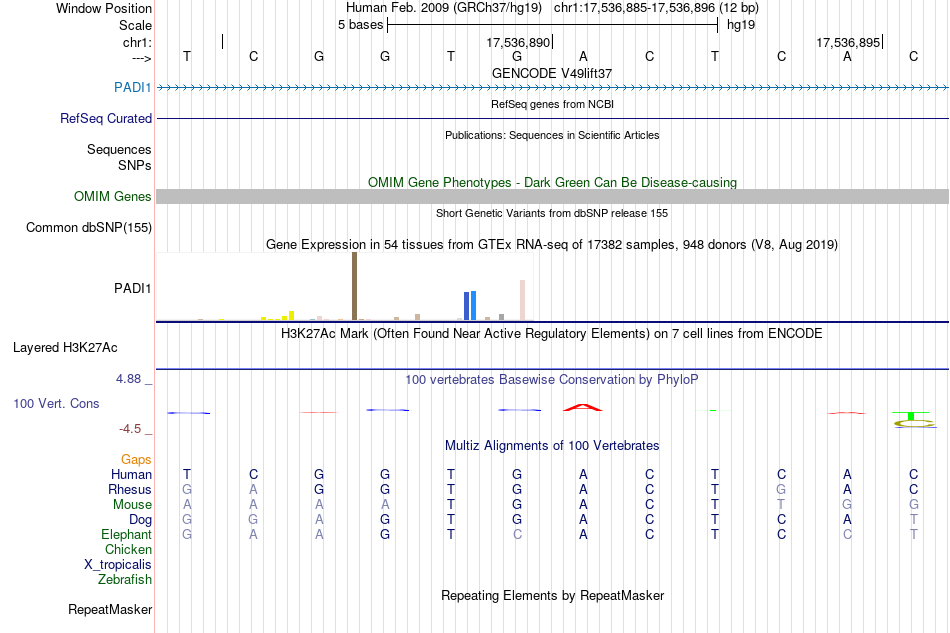Click the Publications Sequences track title

[x=551, y=135]
